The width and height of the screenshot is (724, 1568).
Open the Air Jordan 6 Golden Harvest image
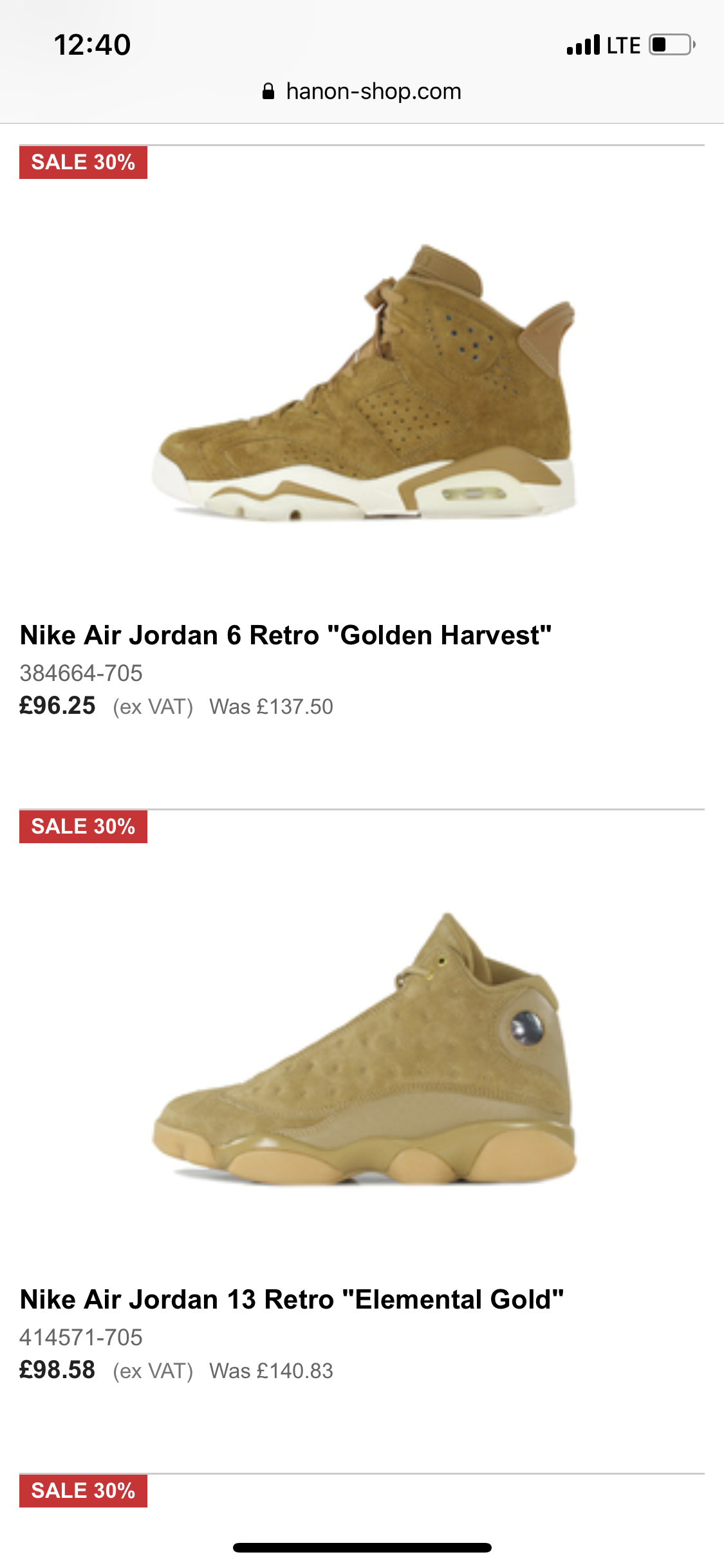[x=364, y=382]
